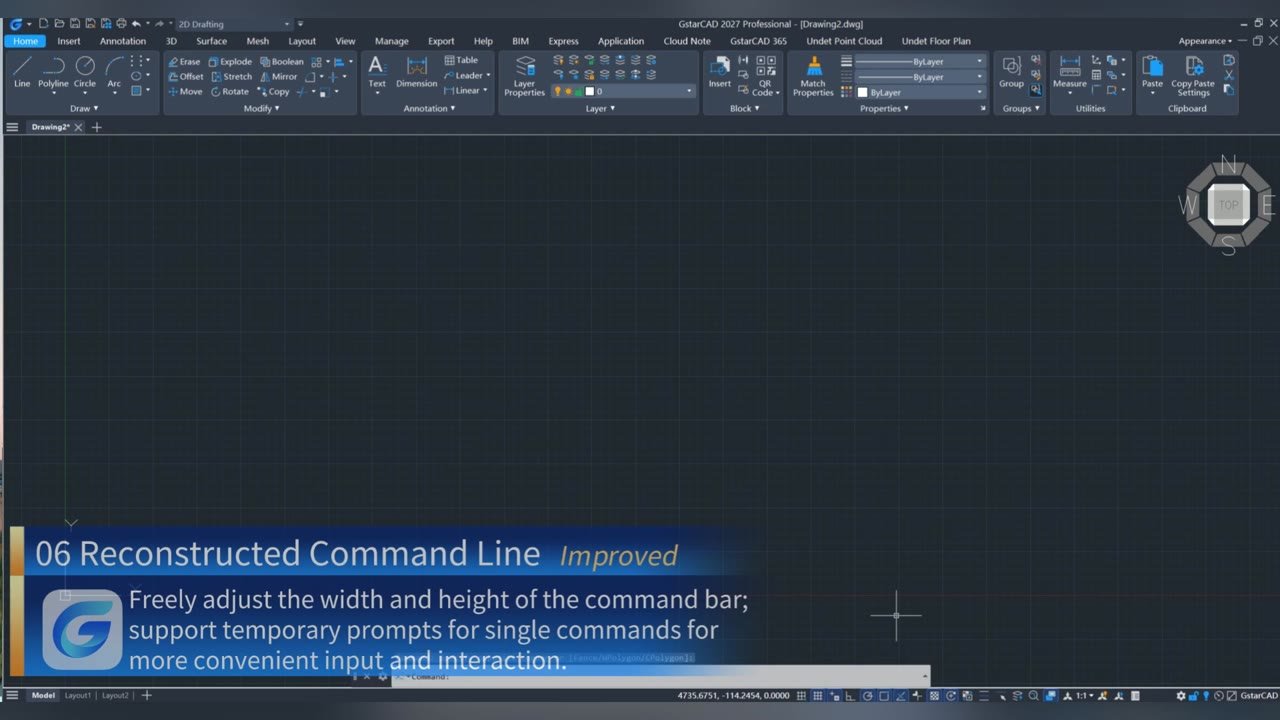1280x720 pixels.
Task: Switch to the Manage tab
Action: 391,41
